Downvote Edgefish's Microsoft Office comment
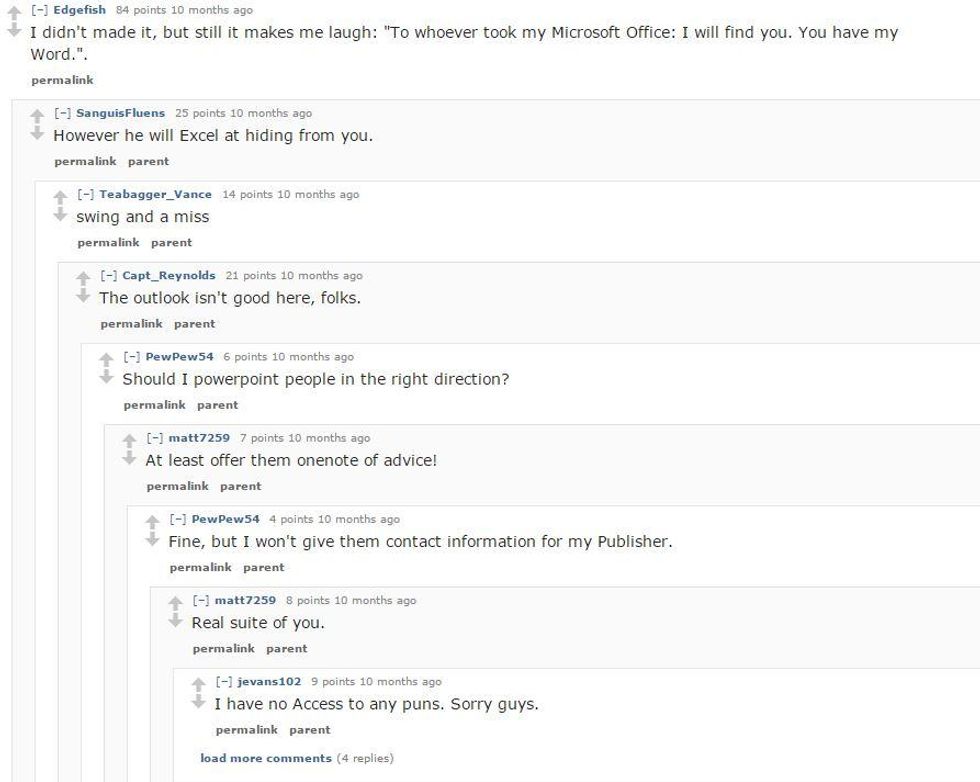Viewport: 980px width, 782px height. pos(14,30)
